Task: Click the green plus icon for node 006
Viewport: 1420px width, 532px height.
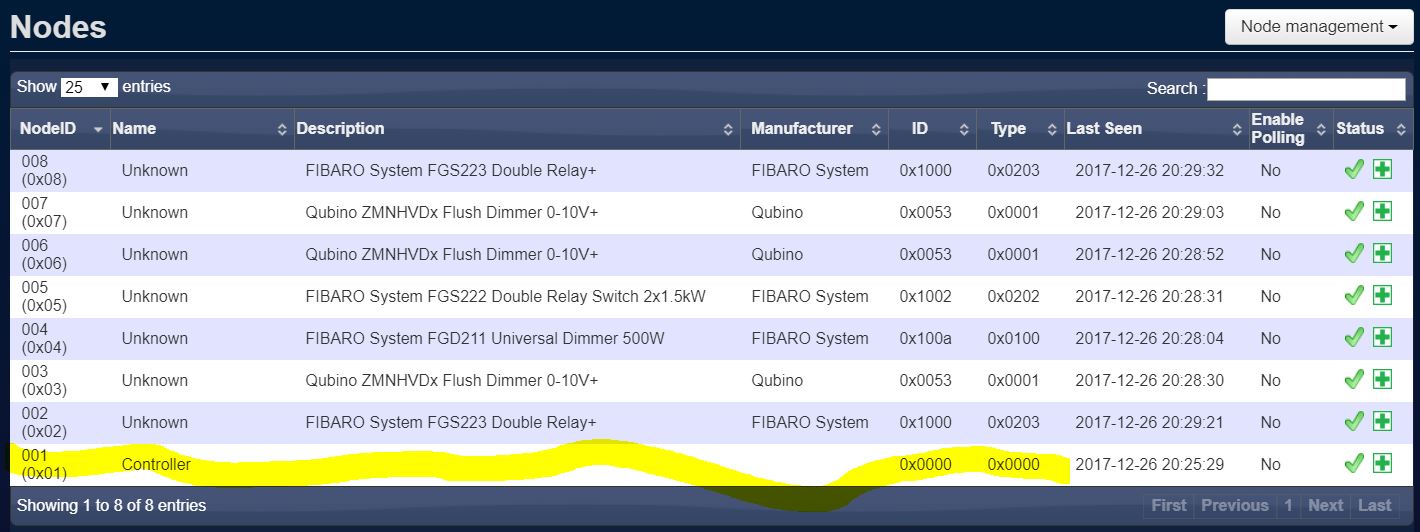Action: (x=1382, y=254)
